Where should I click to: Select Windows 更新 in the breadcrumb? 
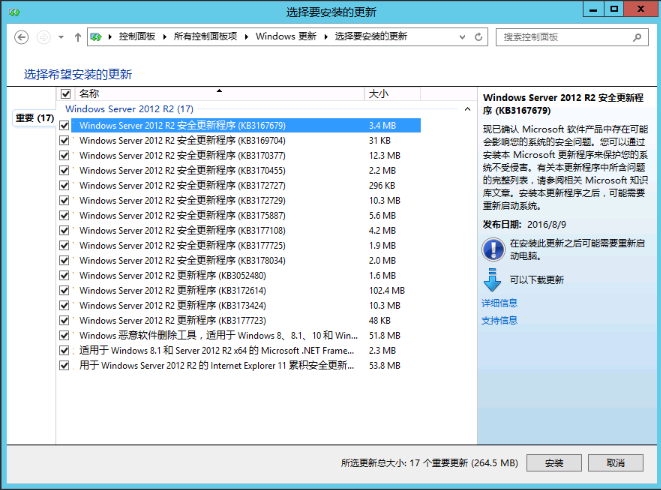point(286,37)
